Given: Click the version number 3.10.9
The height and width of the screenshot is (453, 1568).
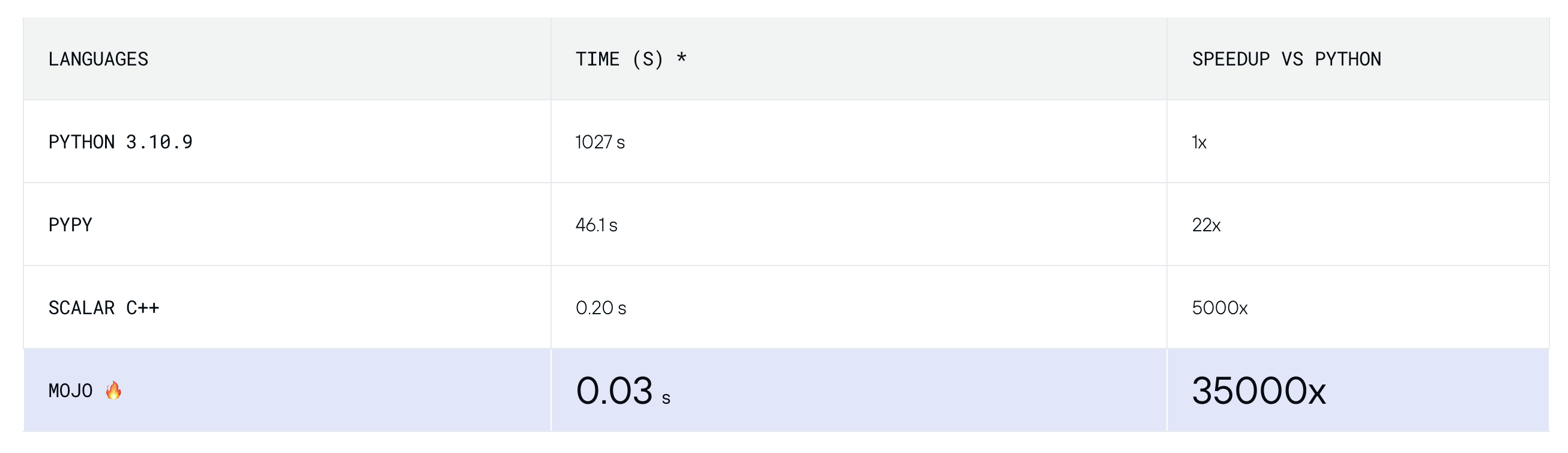Looking at the screenshot, I should click(x=159, y=142).
